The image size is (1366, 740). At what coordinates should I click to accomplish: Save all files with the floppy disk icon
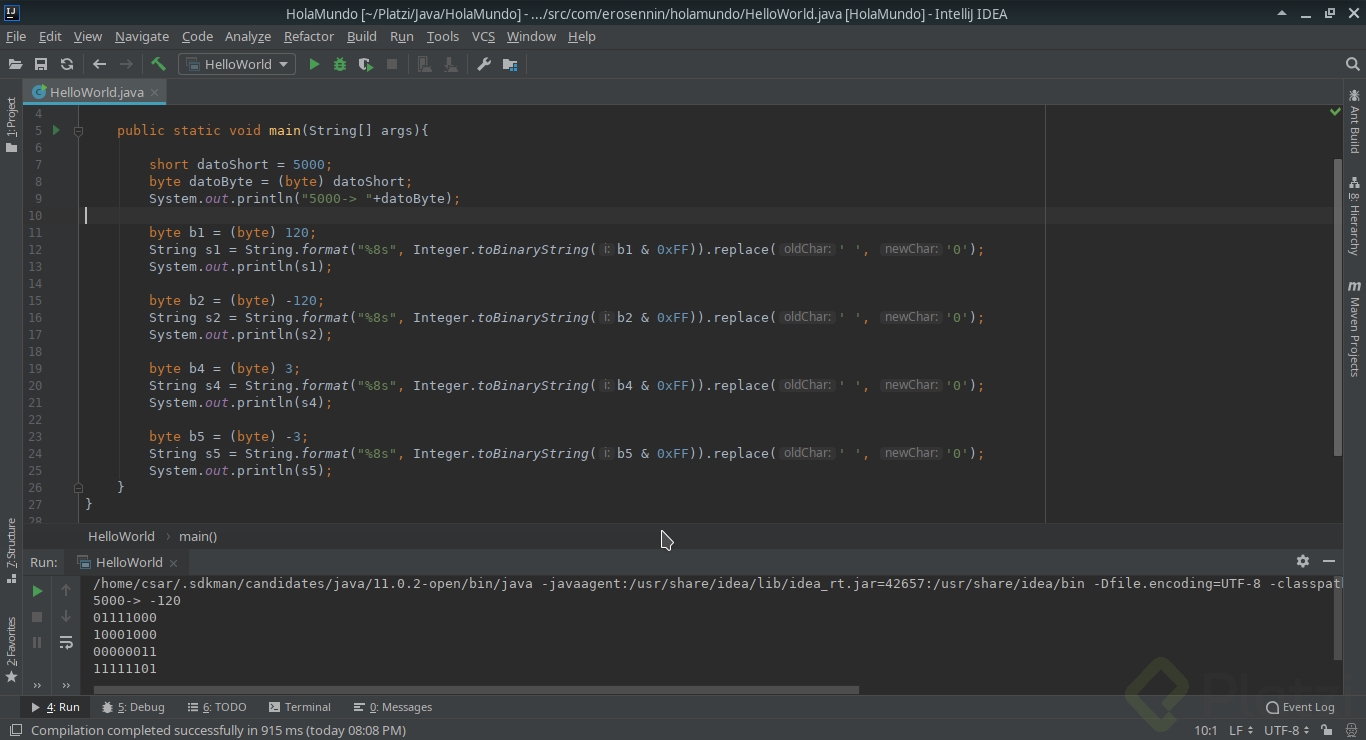41,64
